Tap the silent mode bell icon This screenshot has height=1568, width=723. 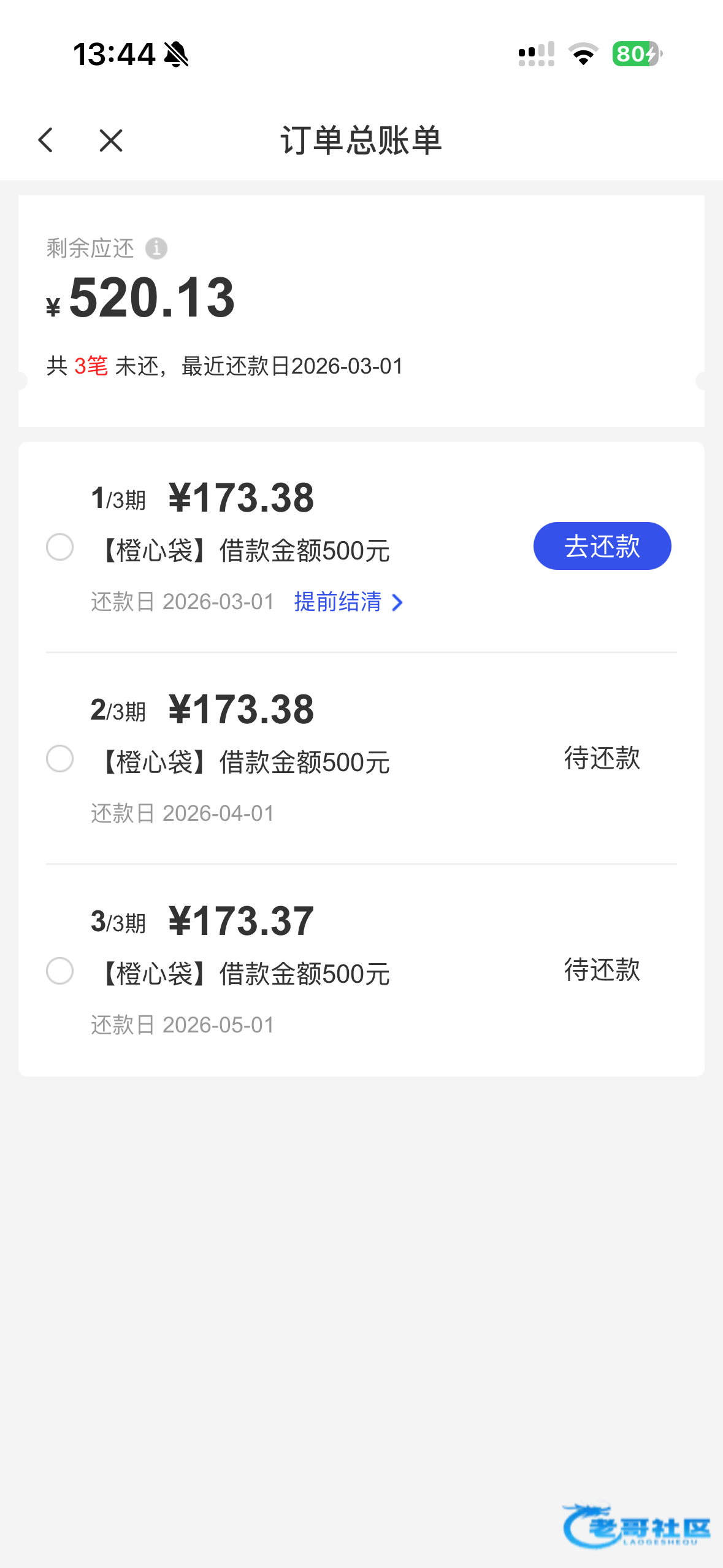pos(177,54)
